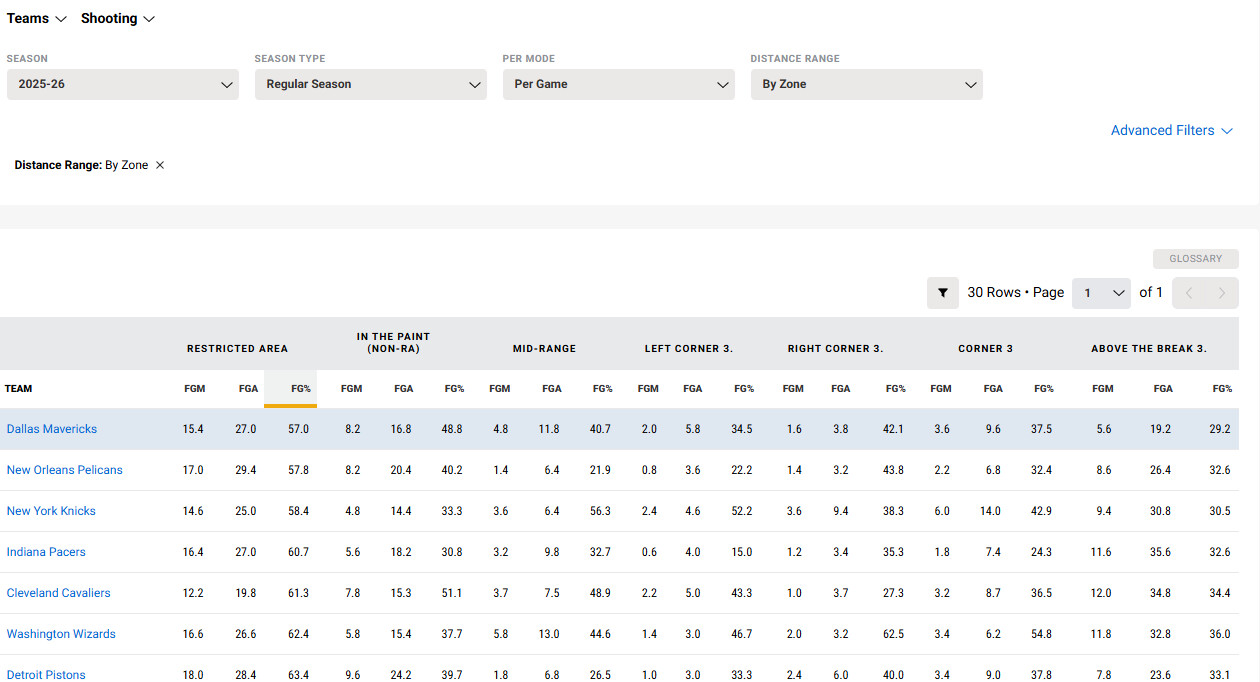Go to the next page arrow

pyautogui.click(x=1222, y=293)
